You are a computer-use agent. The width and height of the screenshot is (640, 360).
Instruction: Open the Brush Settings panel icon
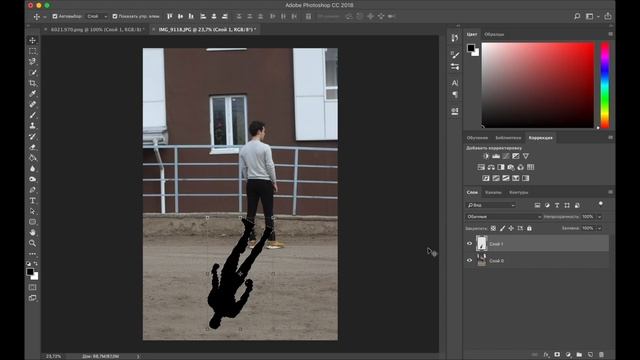455,54
